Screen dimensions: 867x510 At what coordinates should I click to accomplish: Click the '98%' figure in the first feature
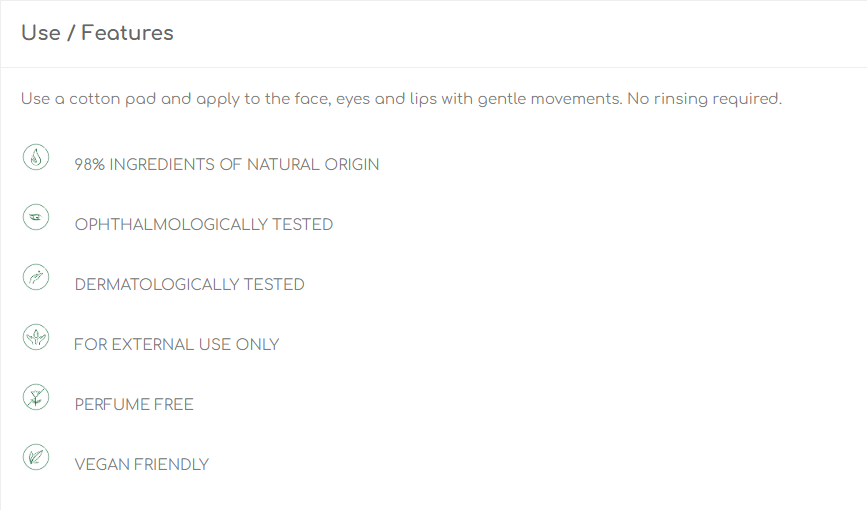(x=90, y=165)
